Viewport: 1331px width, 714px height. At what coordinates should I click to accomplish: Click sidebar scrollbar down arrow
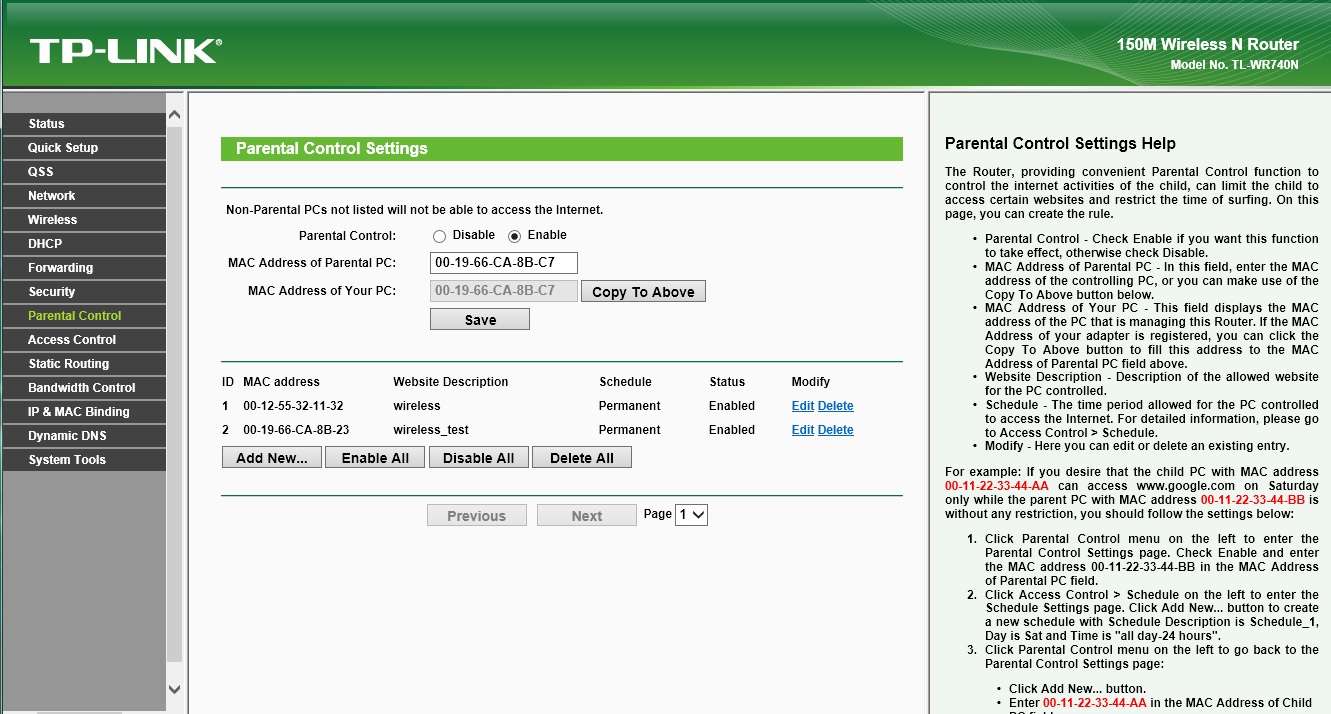(x=174, y=689)
